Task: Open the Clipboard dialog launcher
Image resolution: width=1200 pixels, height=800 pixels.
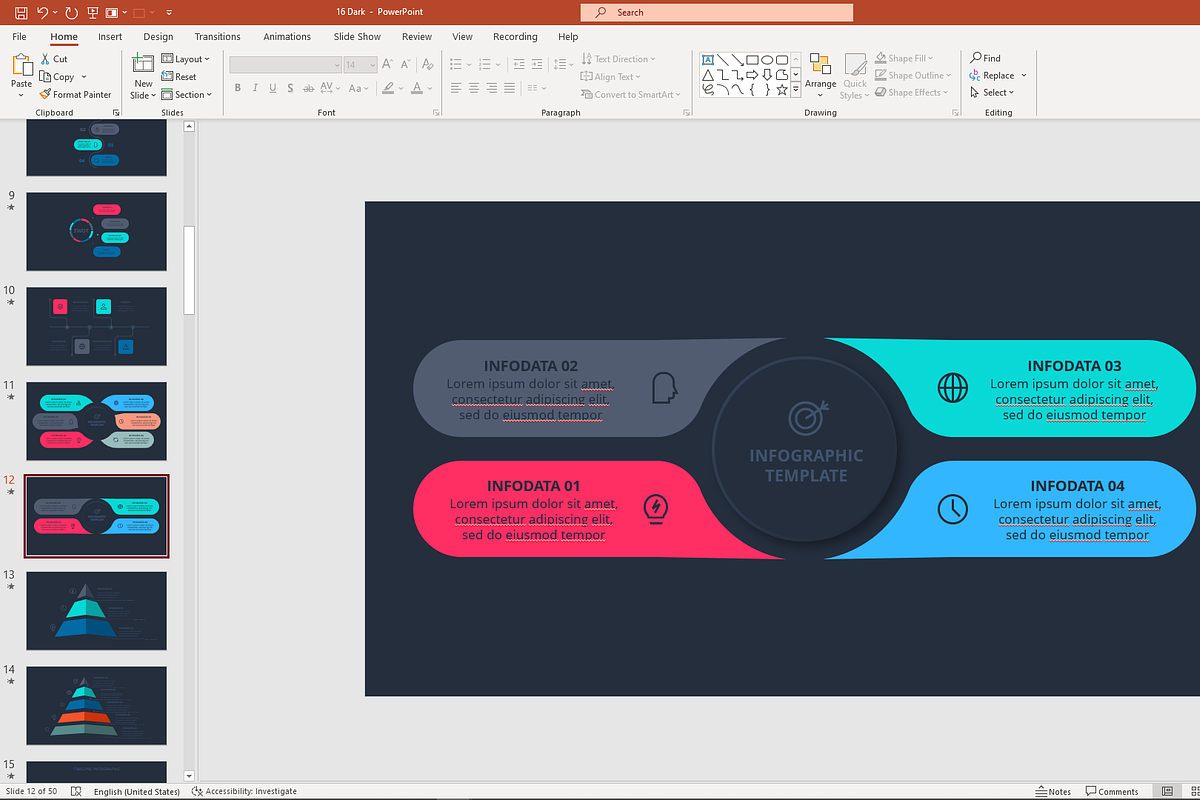Action: (x=116, y=113)
